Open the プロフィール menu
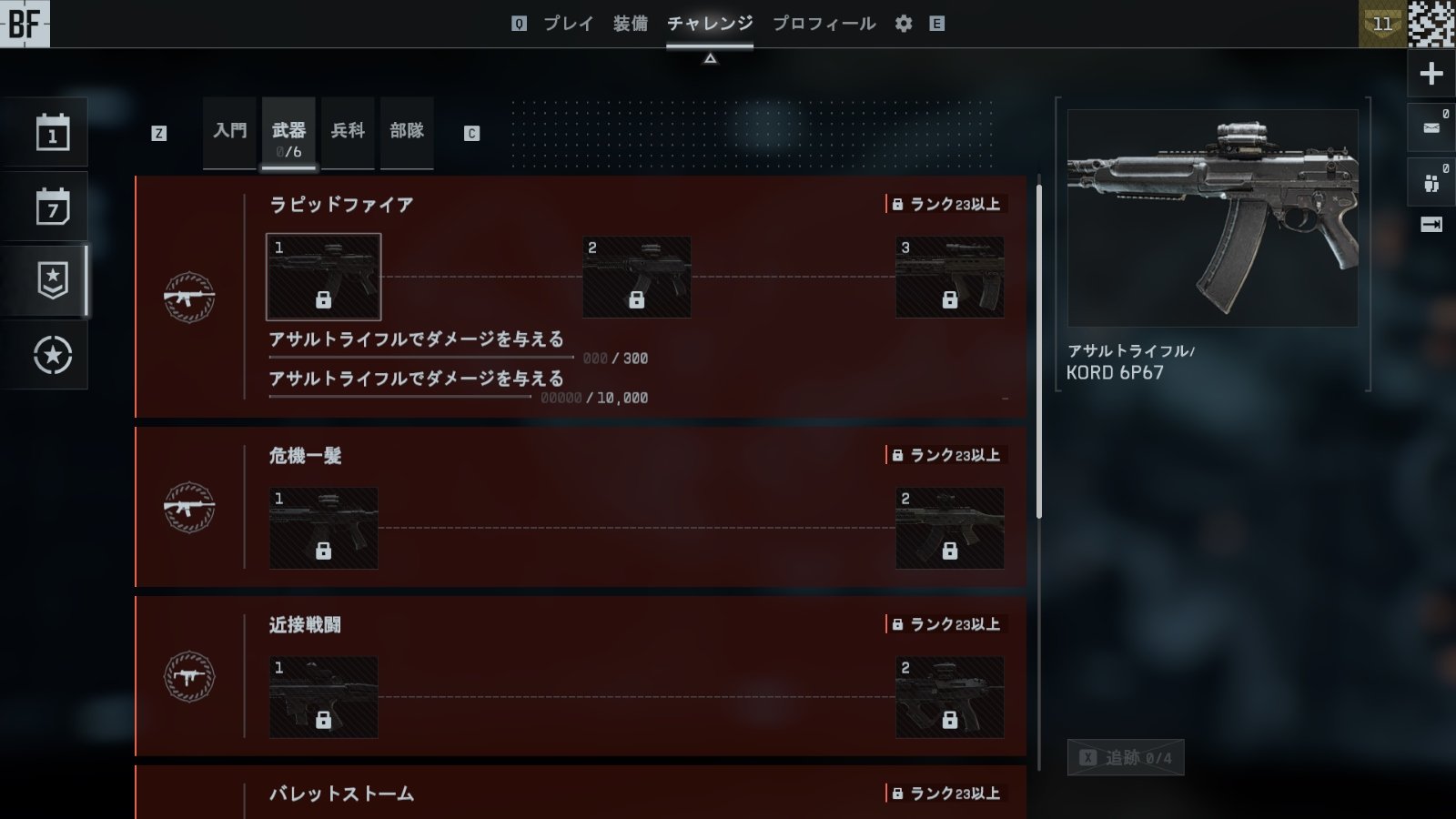The height and width of the screenshot is (819, 1456). coord(824,24)
